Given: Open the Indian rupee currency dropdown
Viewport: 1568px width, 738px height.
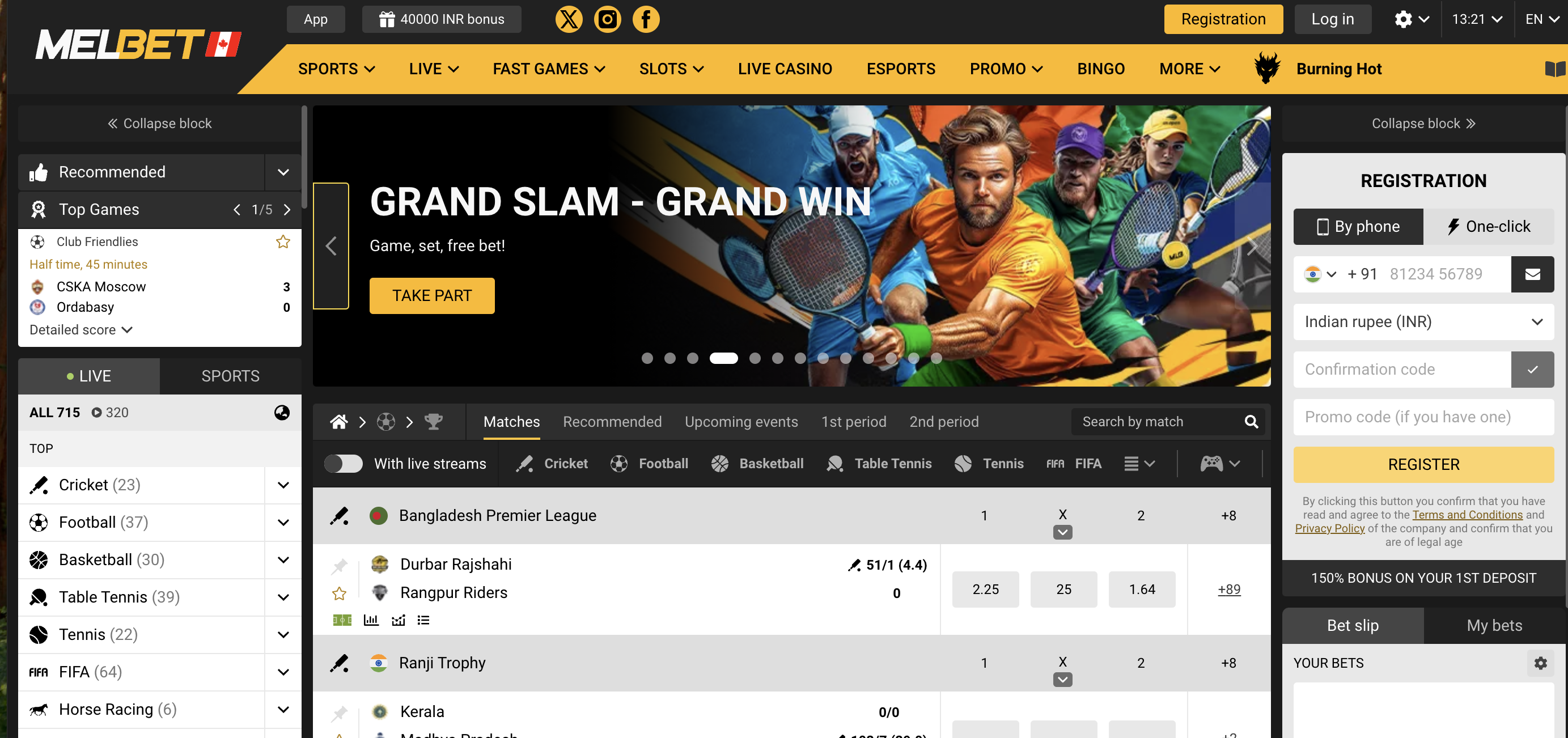Looking at the screenshot, I should pyautogui.click(x=1423, y=322).
